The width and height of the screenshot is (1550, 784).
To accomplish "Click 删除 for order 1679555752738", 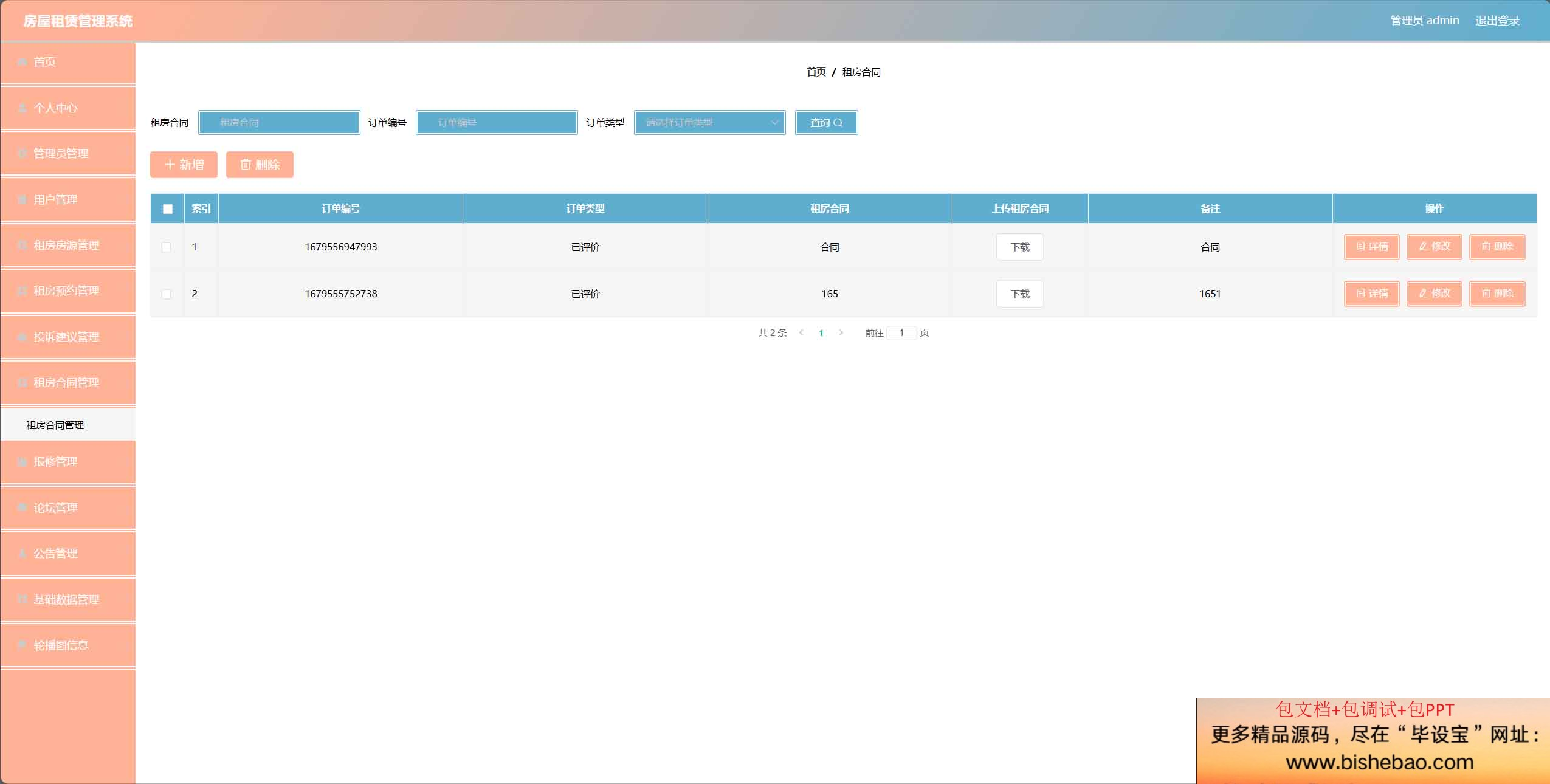I will (1497, 294).
